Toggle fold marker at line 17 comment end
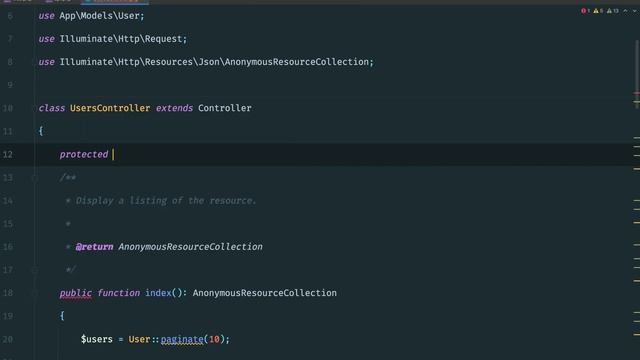 coord(35,270)
